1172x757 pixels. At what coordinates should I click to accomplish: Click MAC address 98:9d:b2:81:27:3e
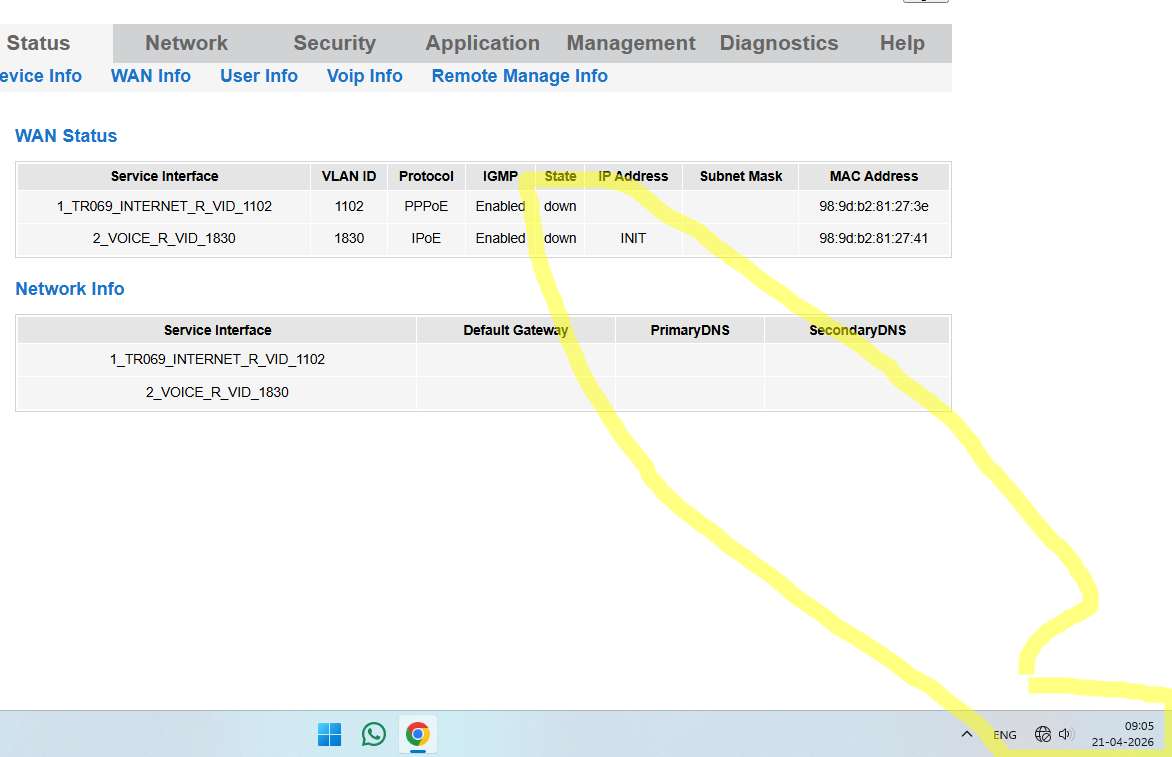coord(874,206)
